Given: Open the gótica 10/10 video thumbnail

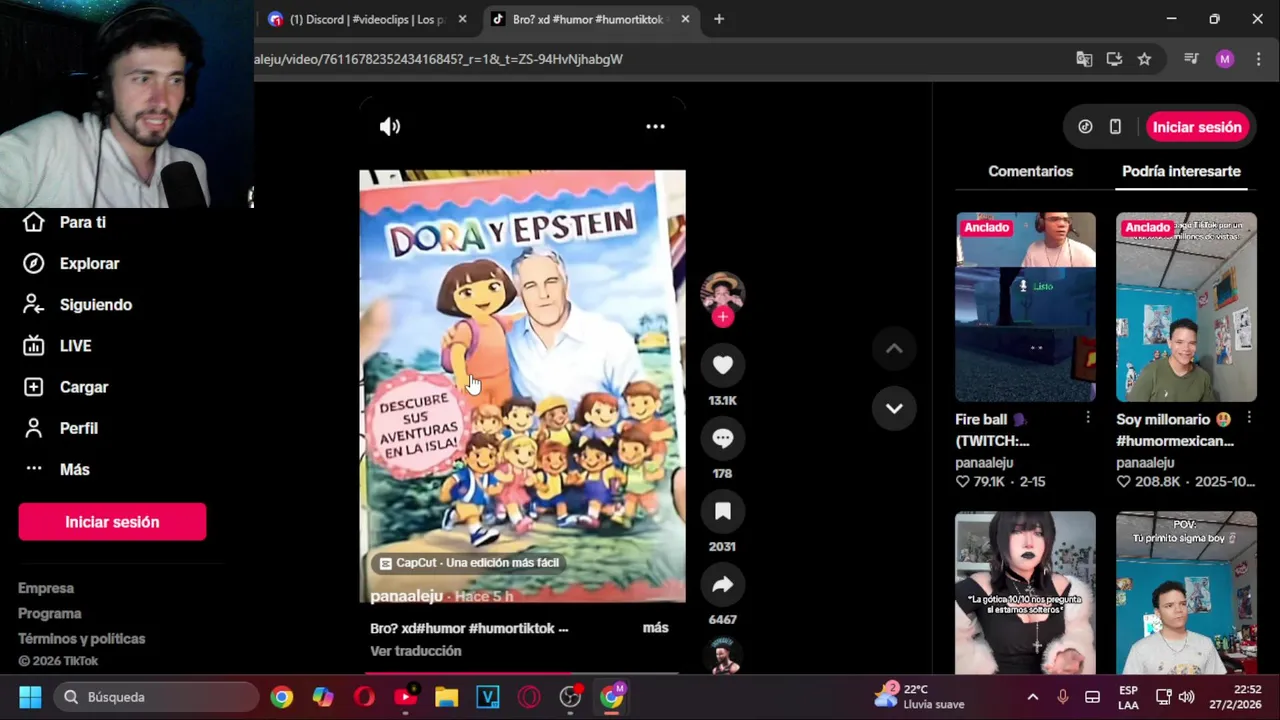Looking at the screenshot, I should (x=1025, y=592).
